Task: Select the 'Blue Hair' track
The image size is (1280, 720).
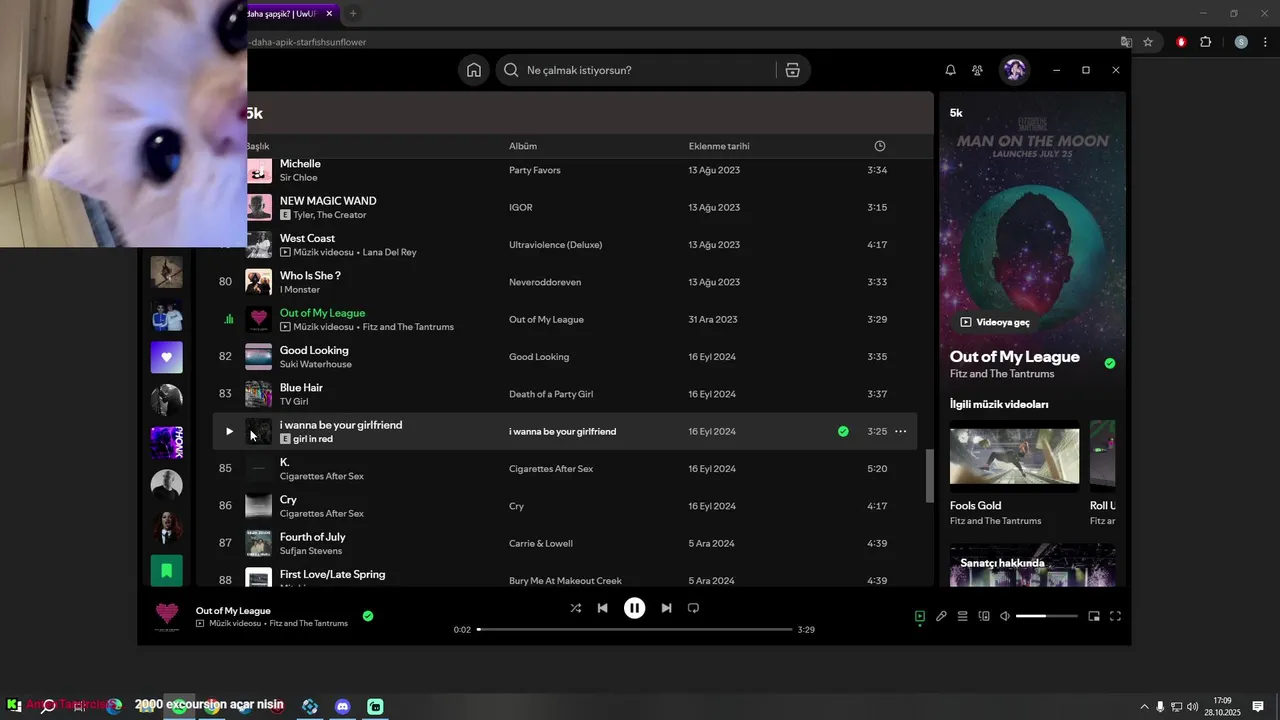Action: pyautogui.click(x=301, y=387)
